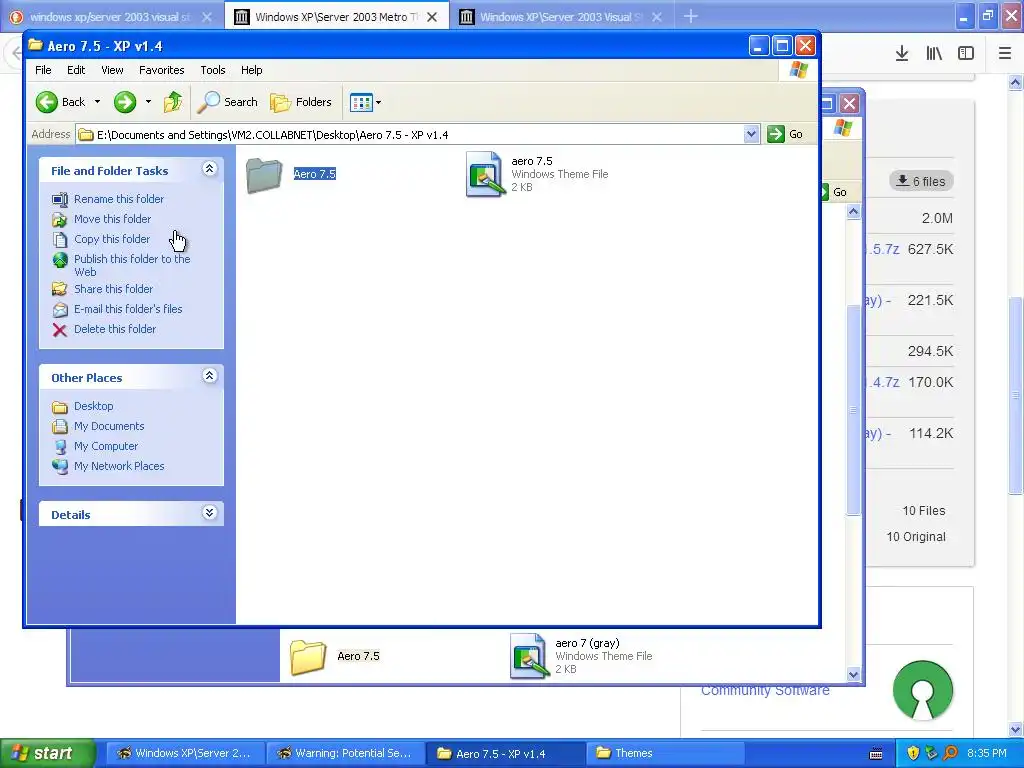Screen dimensions: 1024x768
Task: Click the globe Publish icon
Action: 60,261
